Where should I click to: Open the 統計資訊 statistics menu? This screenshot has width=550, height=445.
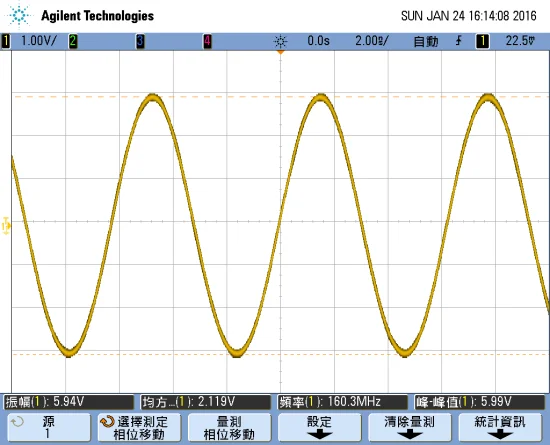(x=500, y=427)
